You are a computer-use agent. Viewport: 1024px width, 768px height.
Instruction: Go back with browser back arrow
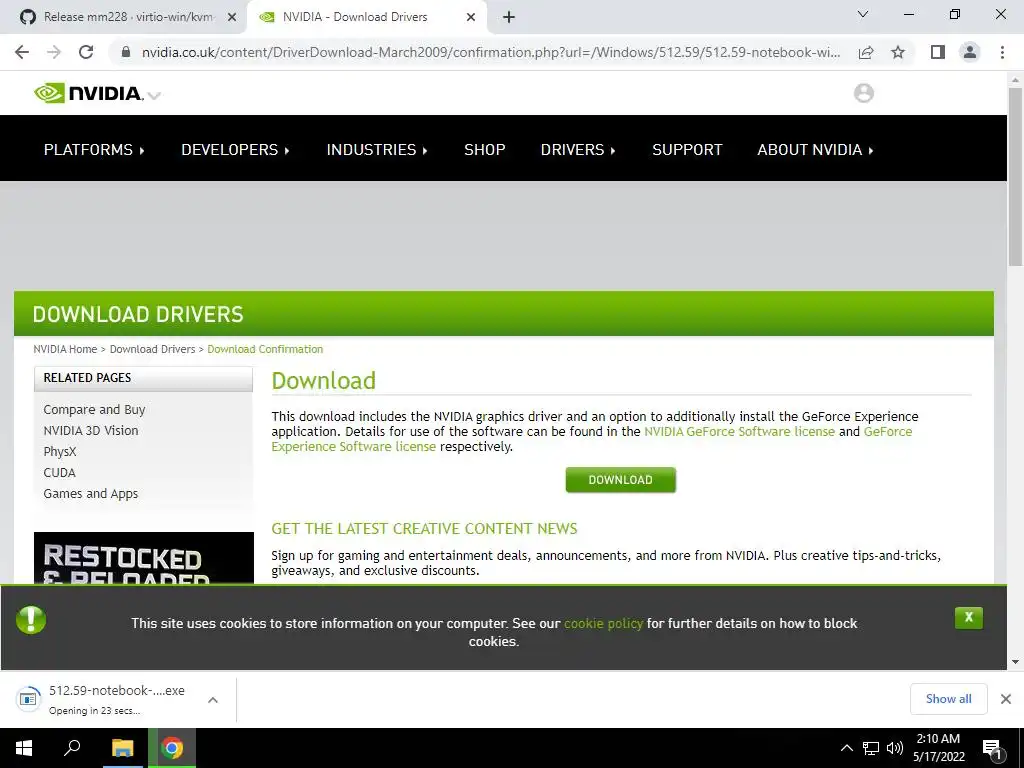22,52
